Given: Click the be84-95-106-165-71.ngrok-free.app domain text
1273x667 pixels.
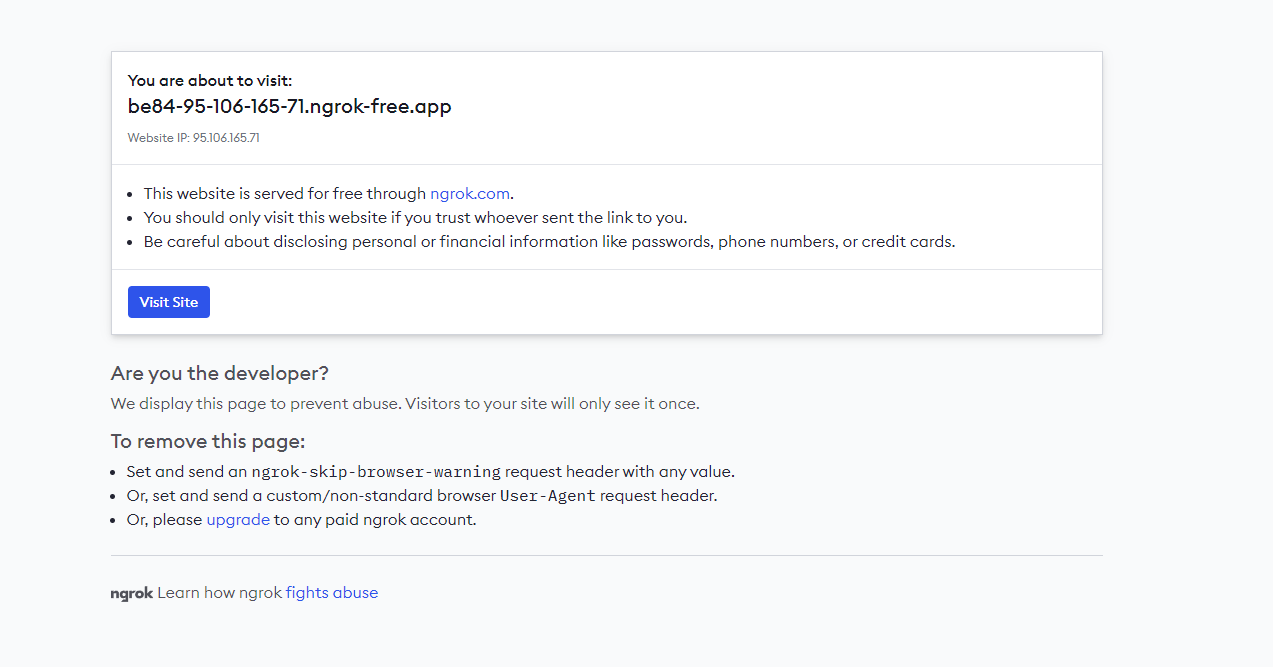Looking at the screenshot, I should click(x=290, y=107).
